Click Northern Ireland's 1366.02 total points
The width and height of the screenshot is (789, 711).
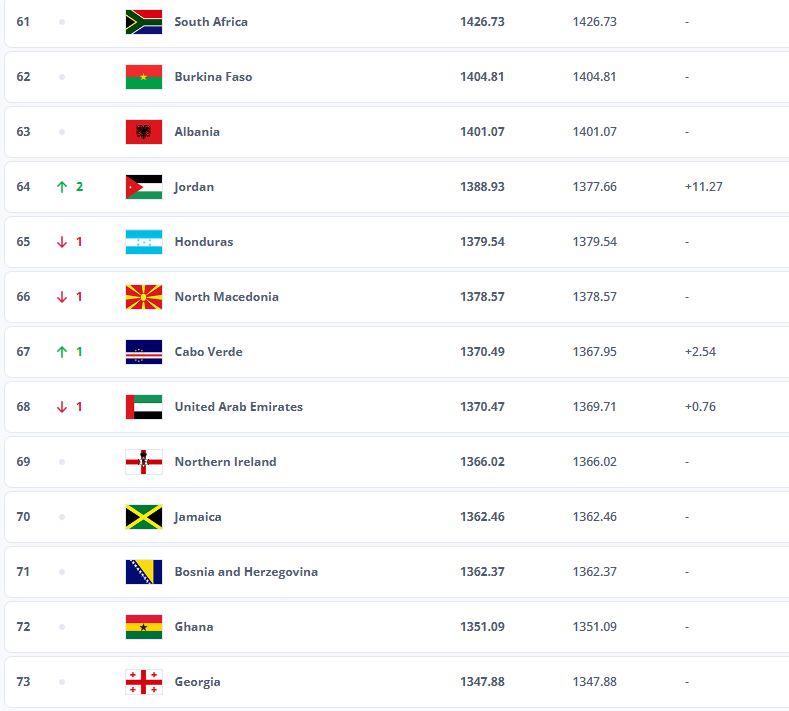pos(482,462)
